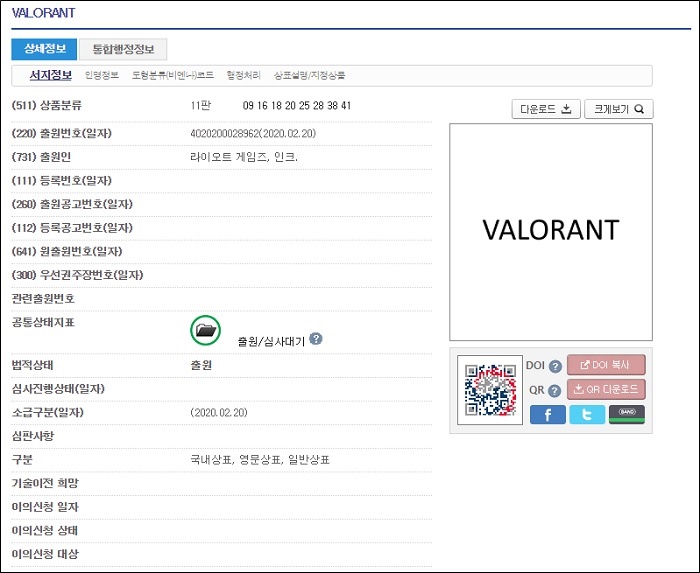Open the 도형분류(비엔나)코드 sub-tab
The image size is (700, 573).
click(x=173, y=76)
